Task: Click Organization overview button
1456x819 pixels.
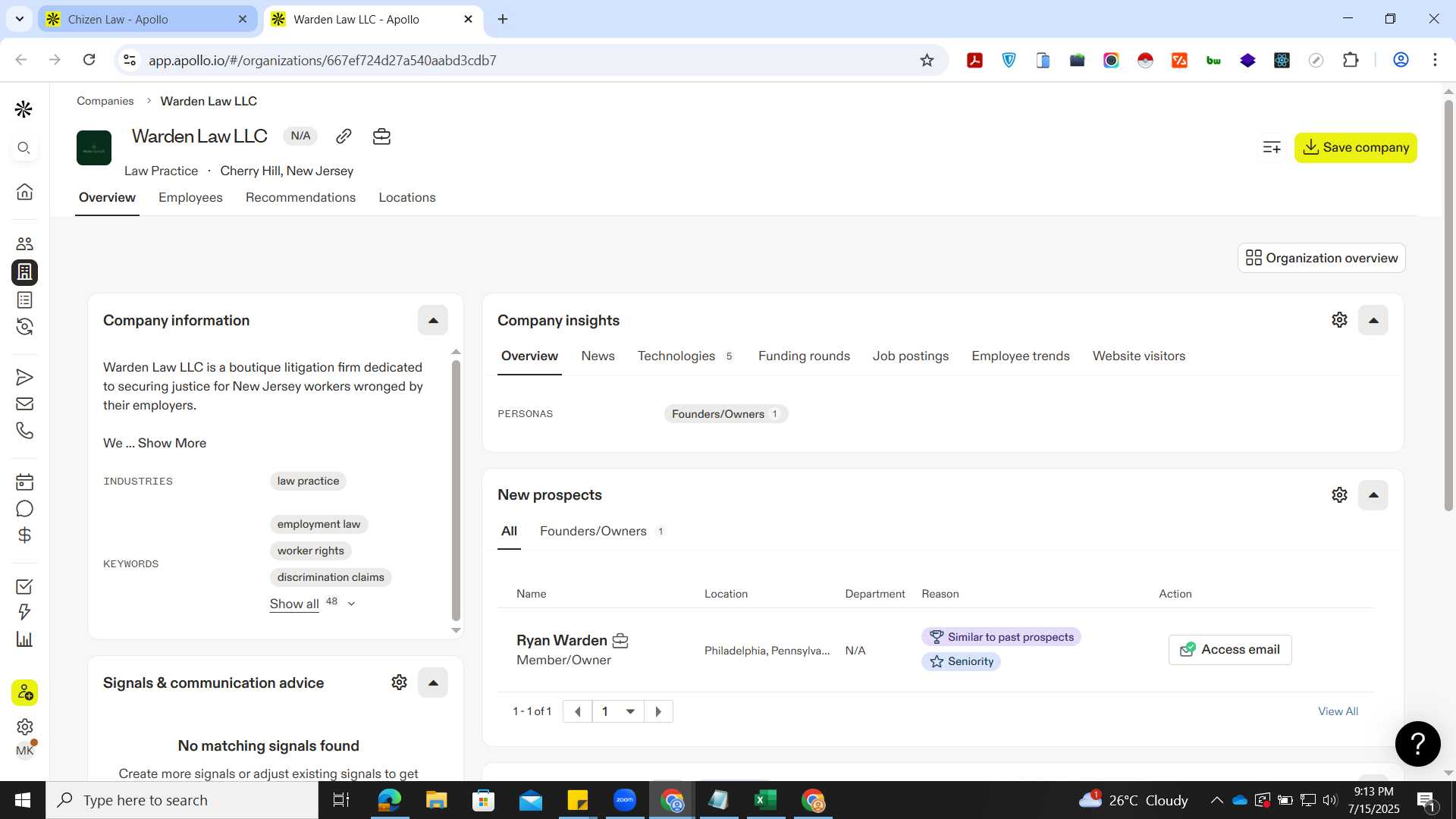Action: [1321, 258]
